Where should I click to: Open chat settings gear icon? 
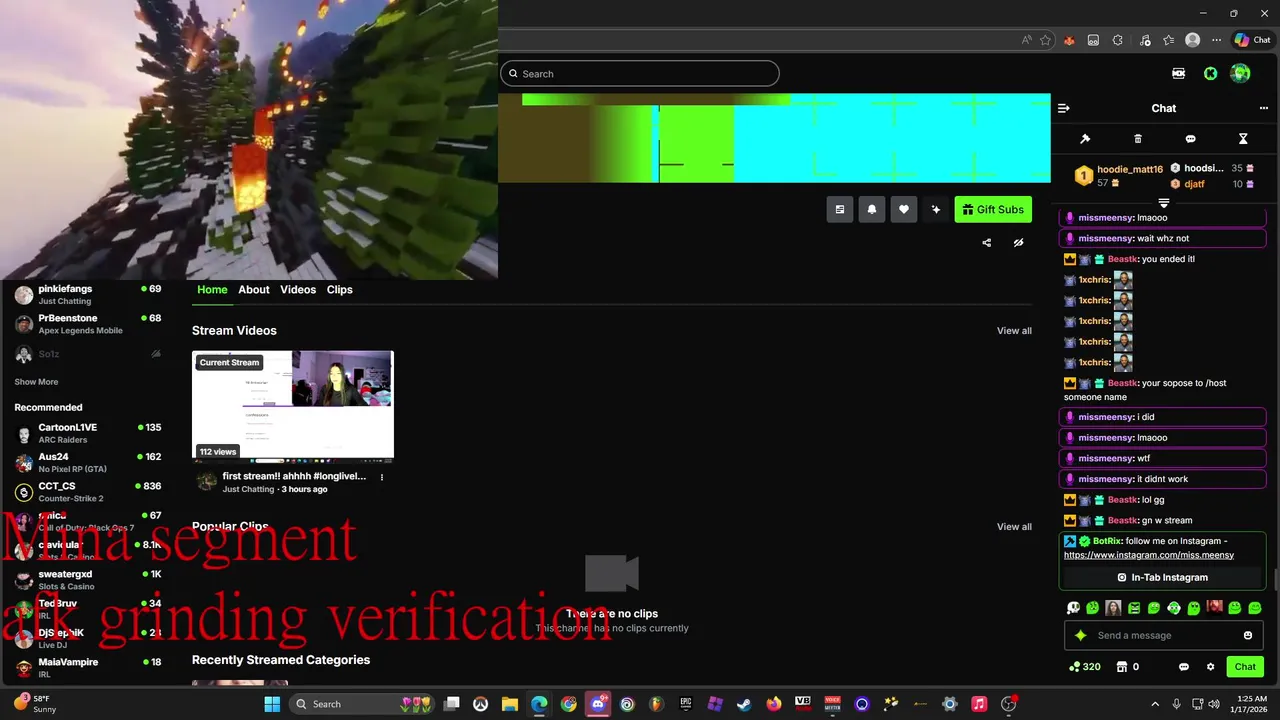point(1210,667)
